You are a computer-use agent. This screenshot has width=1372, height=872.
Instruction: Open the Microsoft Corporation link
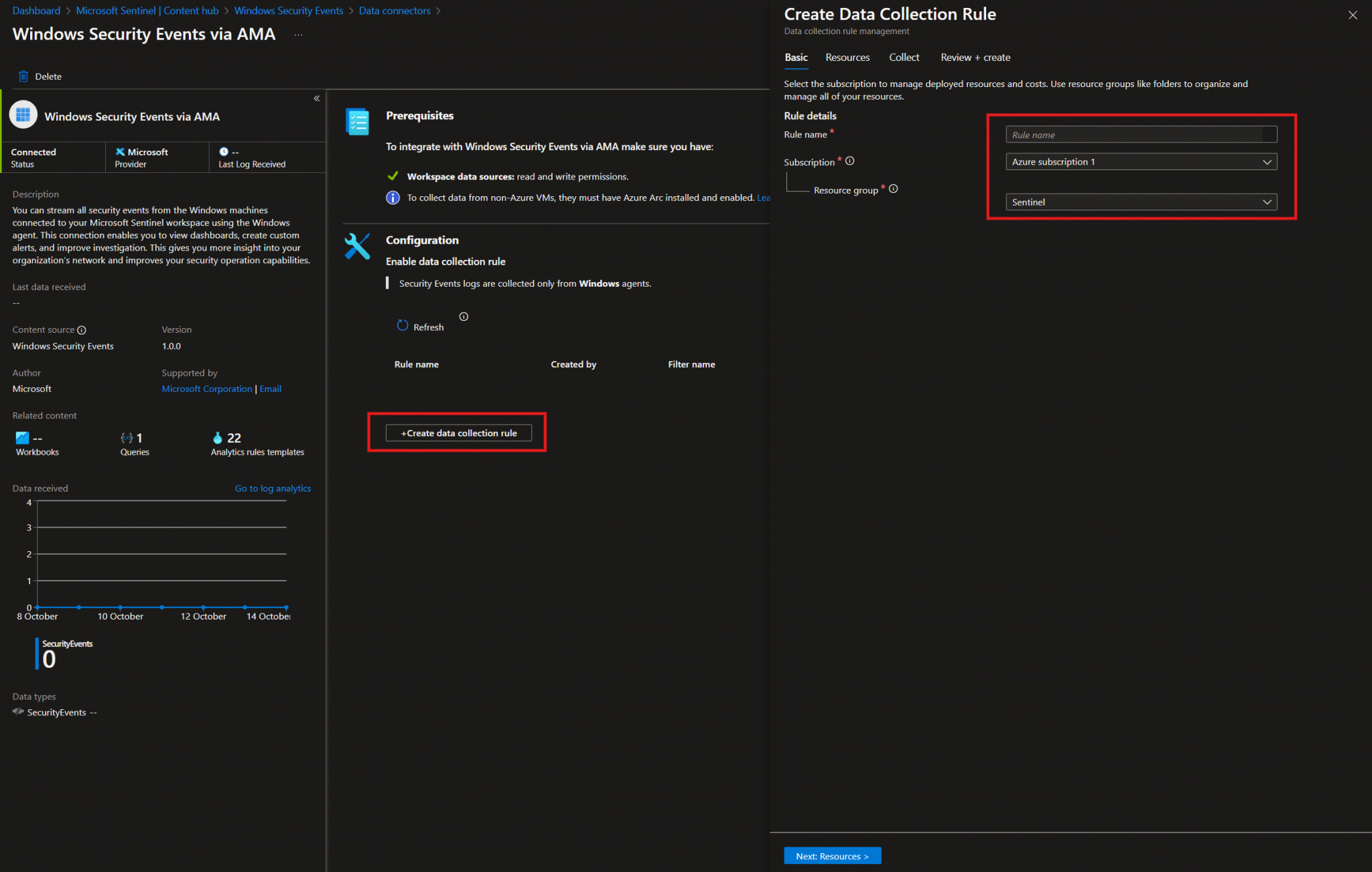click(206, 388)
